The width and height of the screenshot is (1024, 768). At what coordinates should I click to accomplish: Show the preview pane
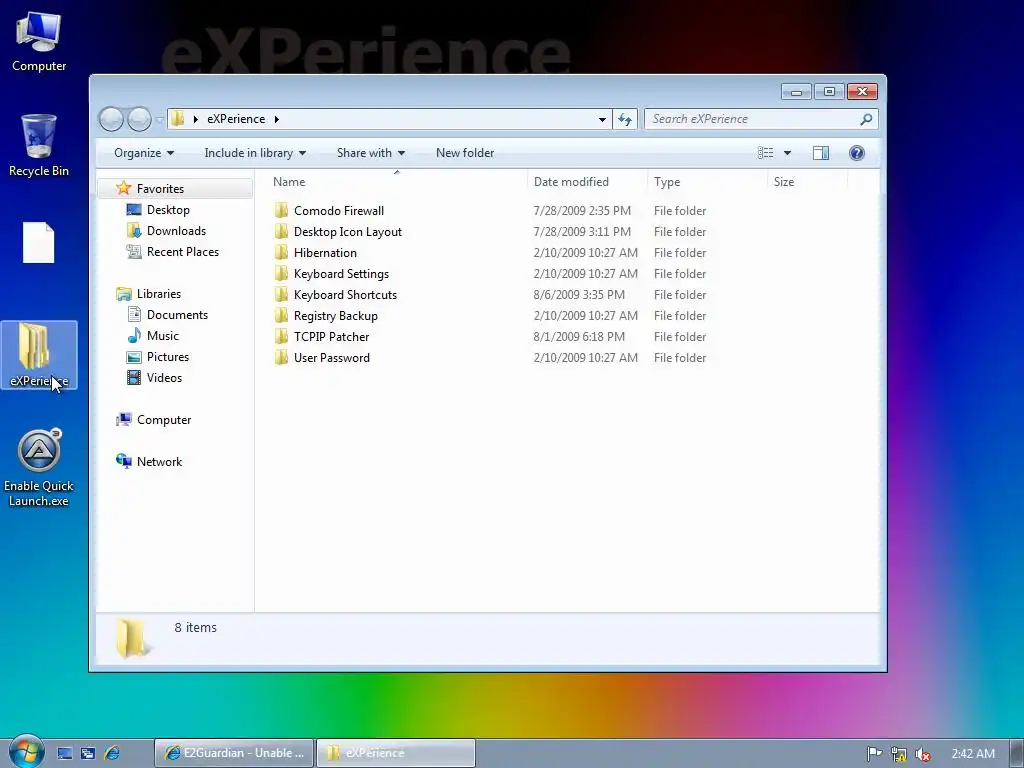click(821, 153)
